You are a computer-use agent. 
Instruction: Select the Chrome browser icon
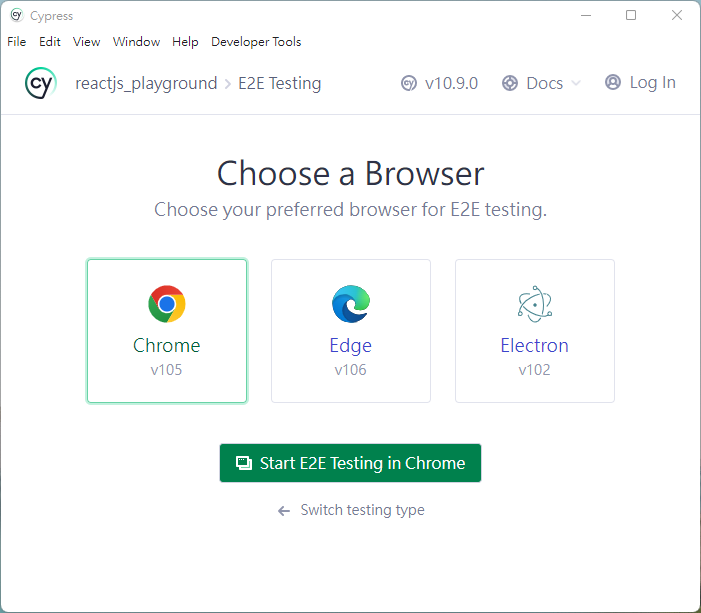tap(167, 304)
